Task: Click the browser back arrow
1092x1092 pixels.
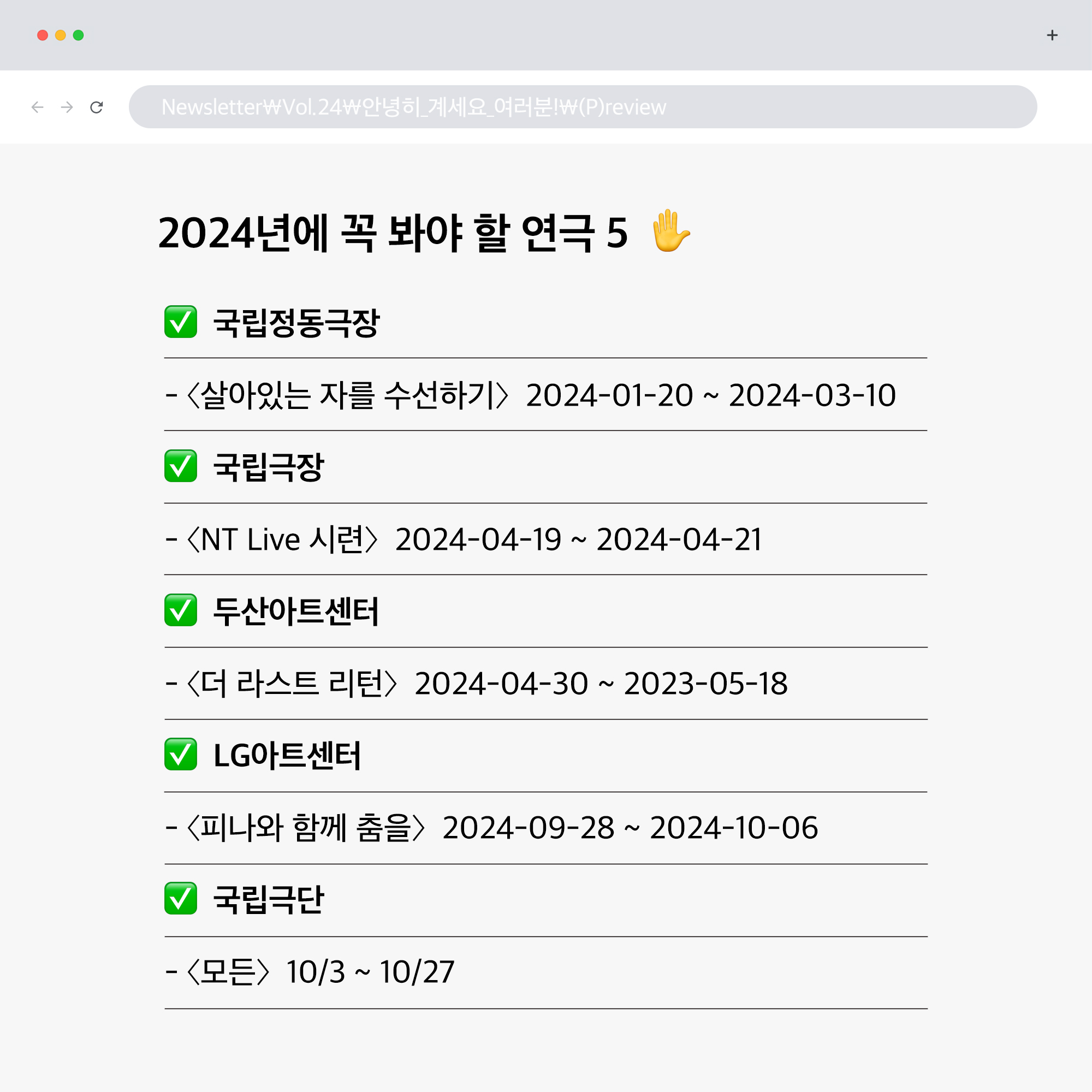Action: point(37,107)
